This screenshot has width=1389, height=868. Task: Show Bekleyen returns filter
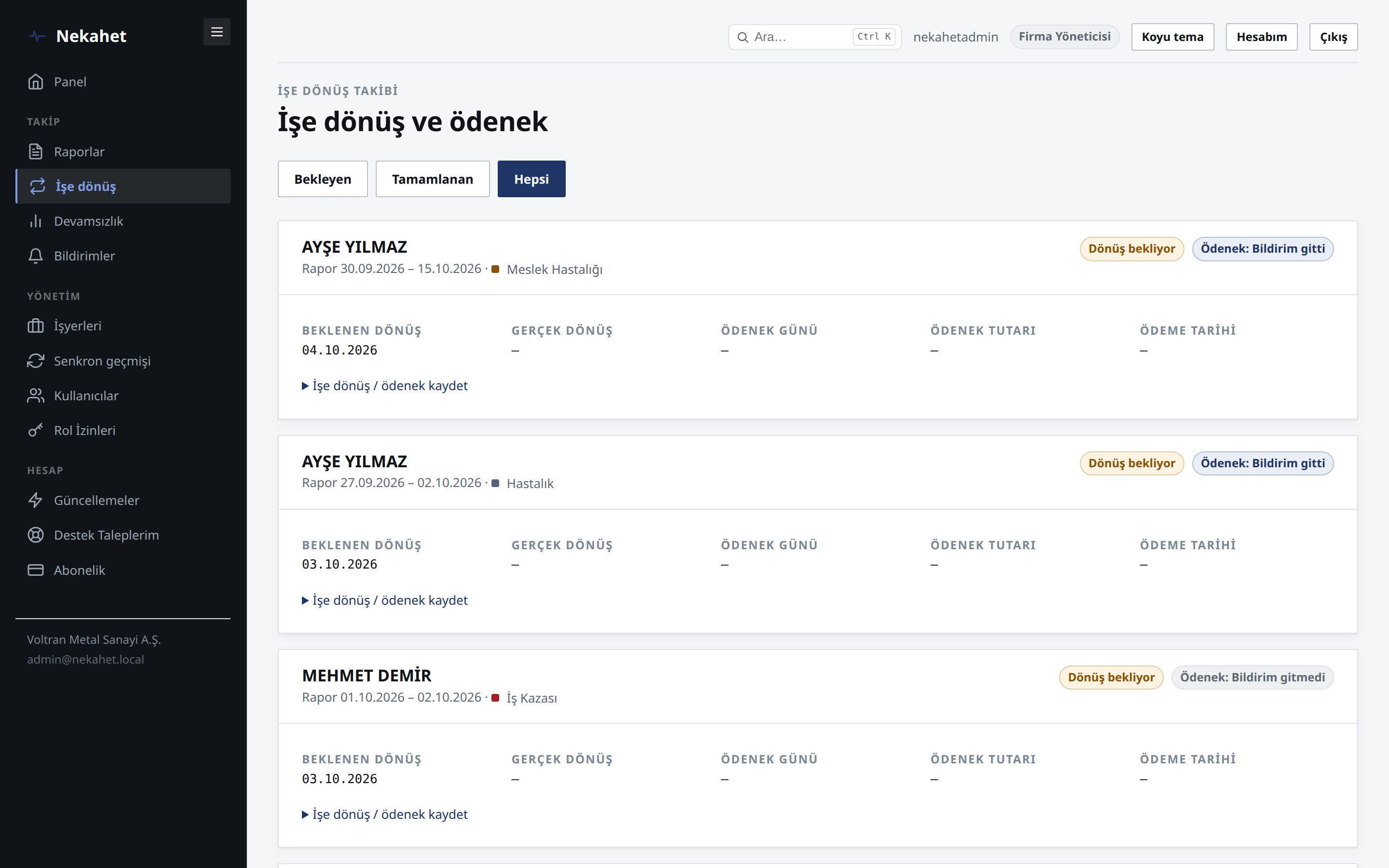coord(323,179)
